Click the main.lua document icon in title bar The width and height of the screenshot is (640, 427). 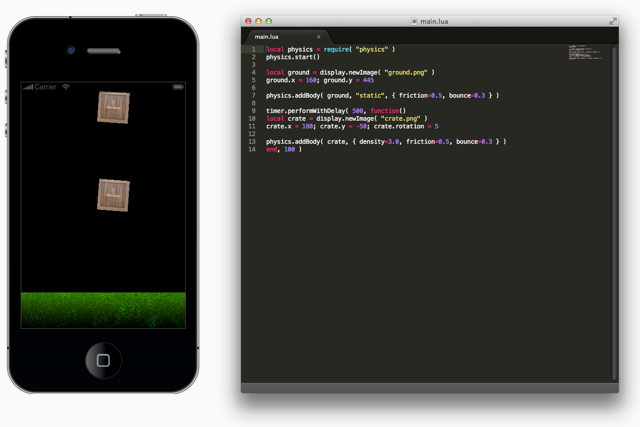point(414,21)
